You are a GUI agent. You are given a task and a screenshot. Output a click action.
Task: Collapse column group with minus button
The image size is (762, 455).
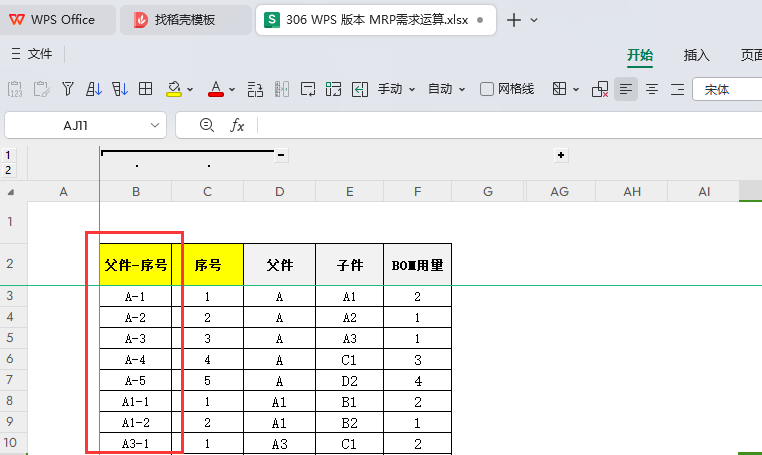pyautogui.click(x=281, y=155)
